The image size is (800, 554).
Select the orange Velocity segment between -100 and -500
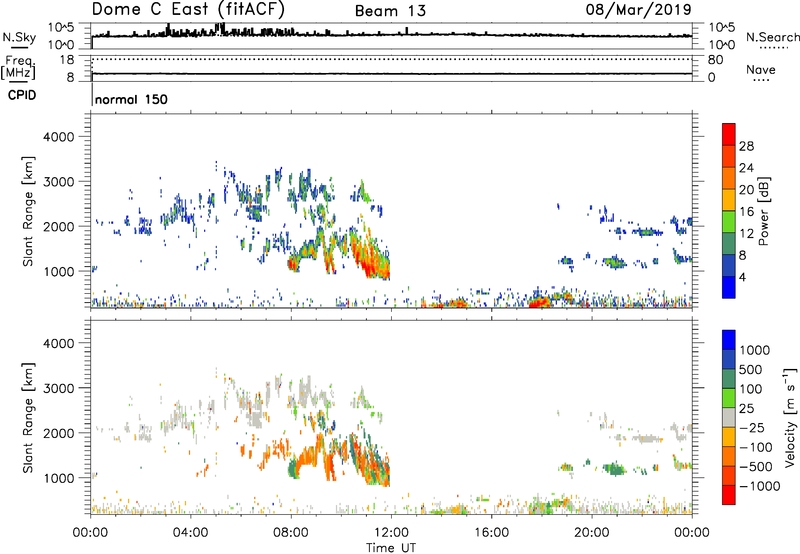coord(729,456)
